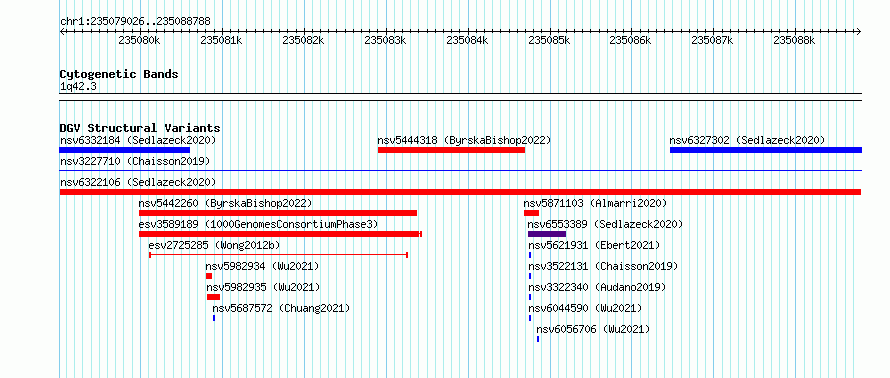This screenshot has height=378, width=890.
Task: Click the small red nsv5982934 bar
Action: click(x=209, y=276)
